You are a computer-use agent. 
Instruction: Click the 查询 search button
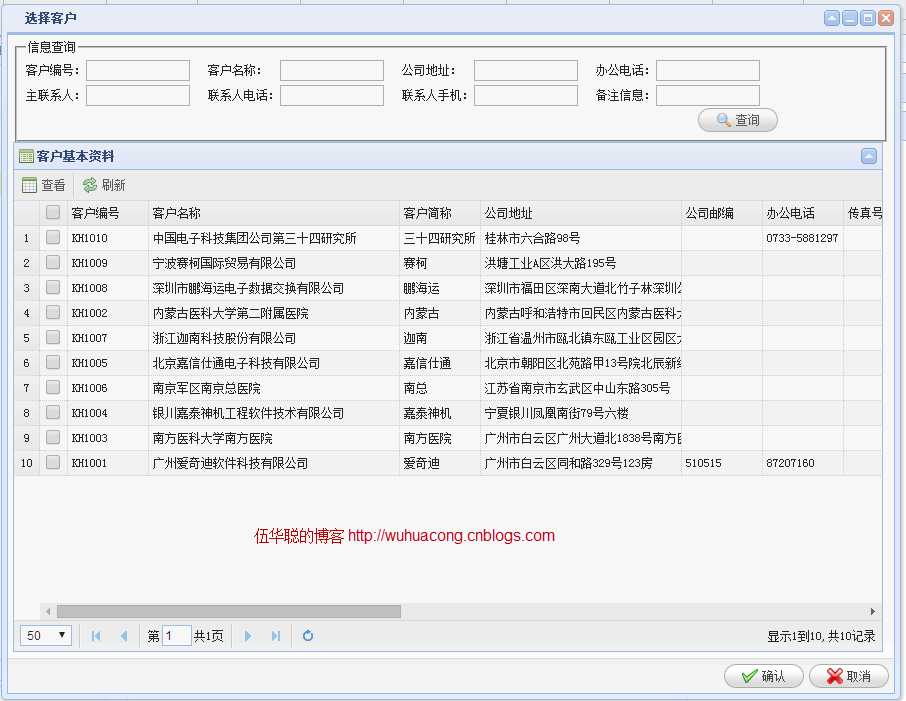point(737,120)
